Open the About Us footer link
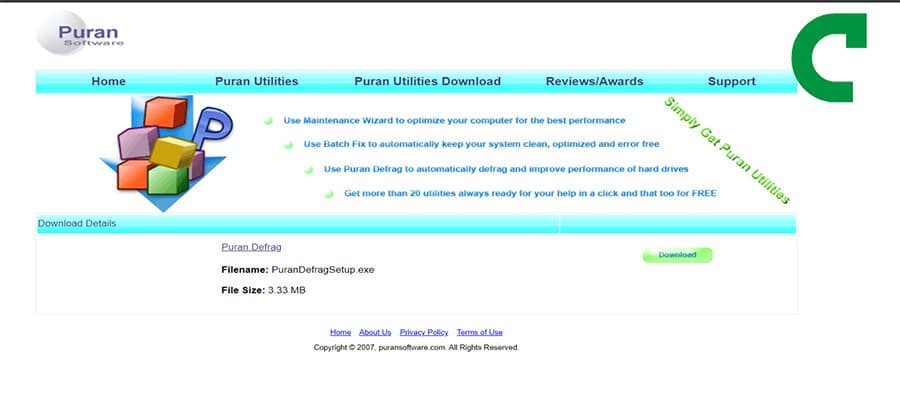 tap(375, 332)
